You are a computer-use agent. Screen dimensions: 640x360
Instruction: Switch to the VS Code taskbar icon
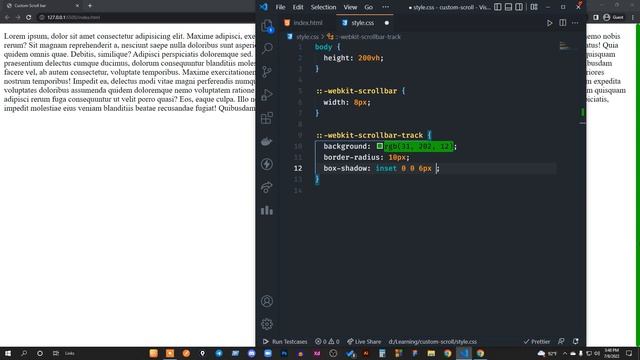[464, 353]
